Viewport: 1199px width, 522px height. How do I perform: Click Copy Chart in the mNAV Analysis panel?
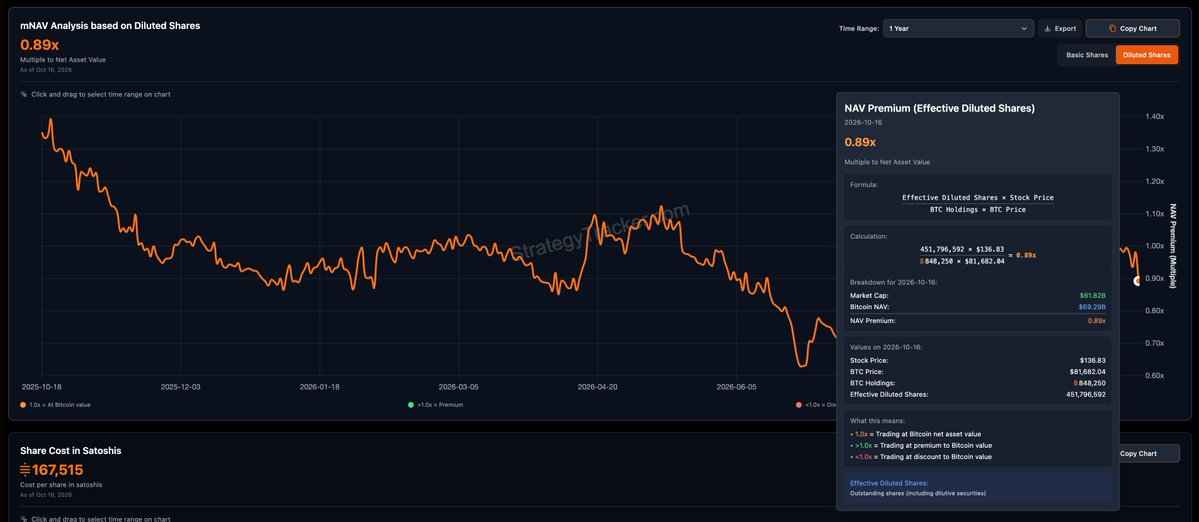pyautogui.click(x=1132, y=28)
